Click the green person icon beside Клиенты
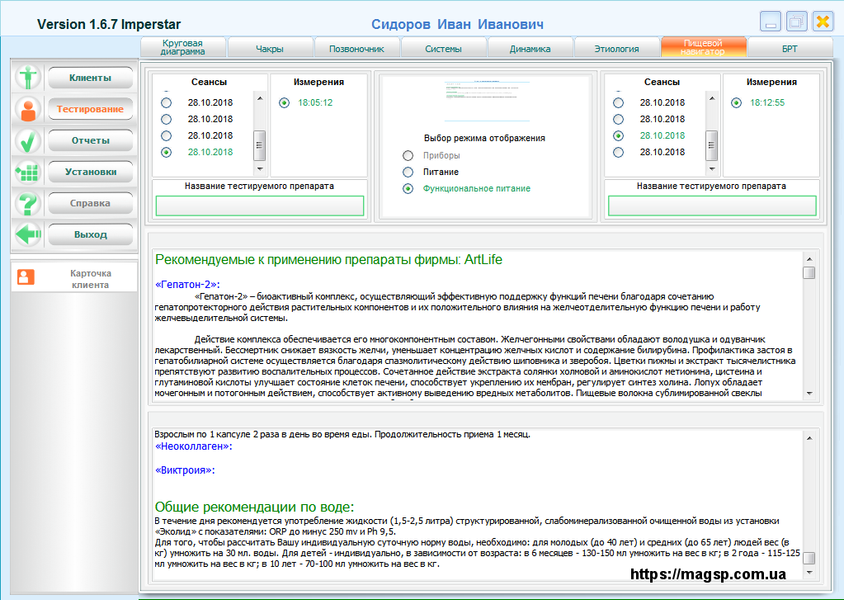Image resolution: width=844 pixels, height=600 pixels. (x=27, y=77)
